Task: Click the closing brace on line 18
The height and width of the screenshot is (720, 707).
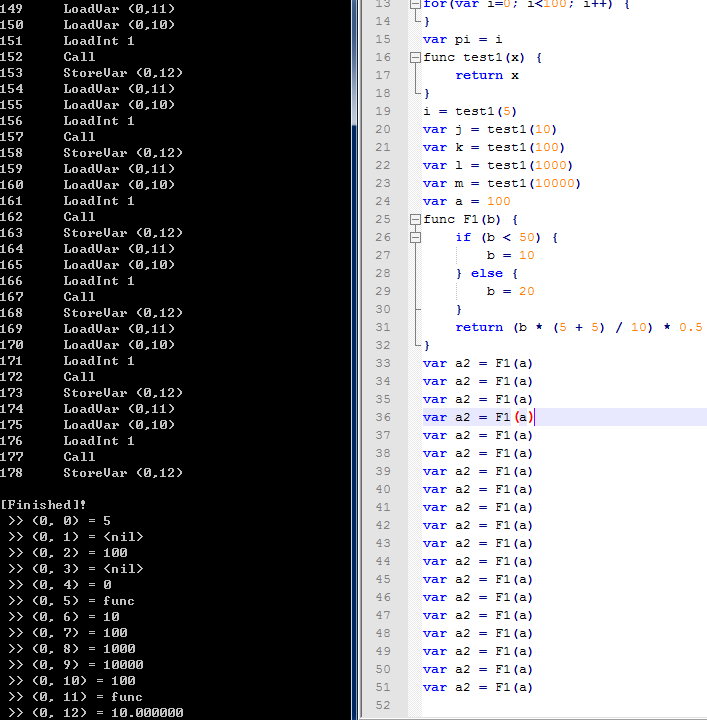Action: [426, 93]
